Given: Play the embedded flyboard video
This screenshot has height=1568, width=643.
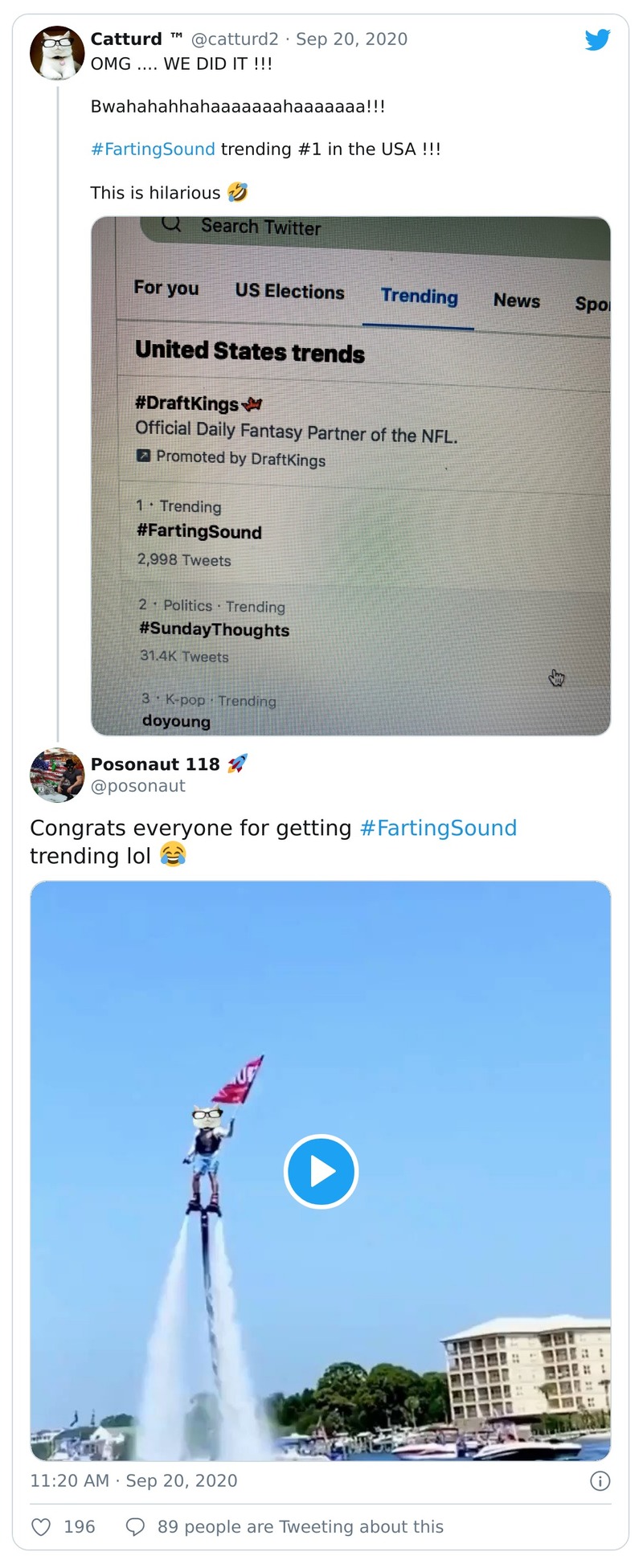Looking at the screenshot, I should pos(321,1171).
